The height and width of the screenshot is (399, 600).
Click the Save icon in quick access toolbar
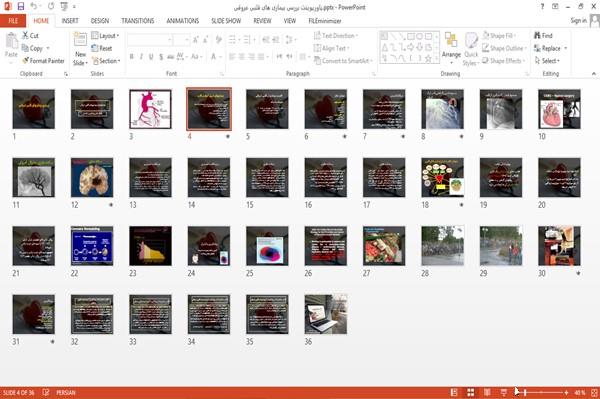[21, 7]
